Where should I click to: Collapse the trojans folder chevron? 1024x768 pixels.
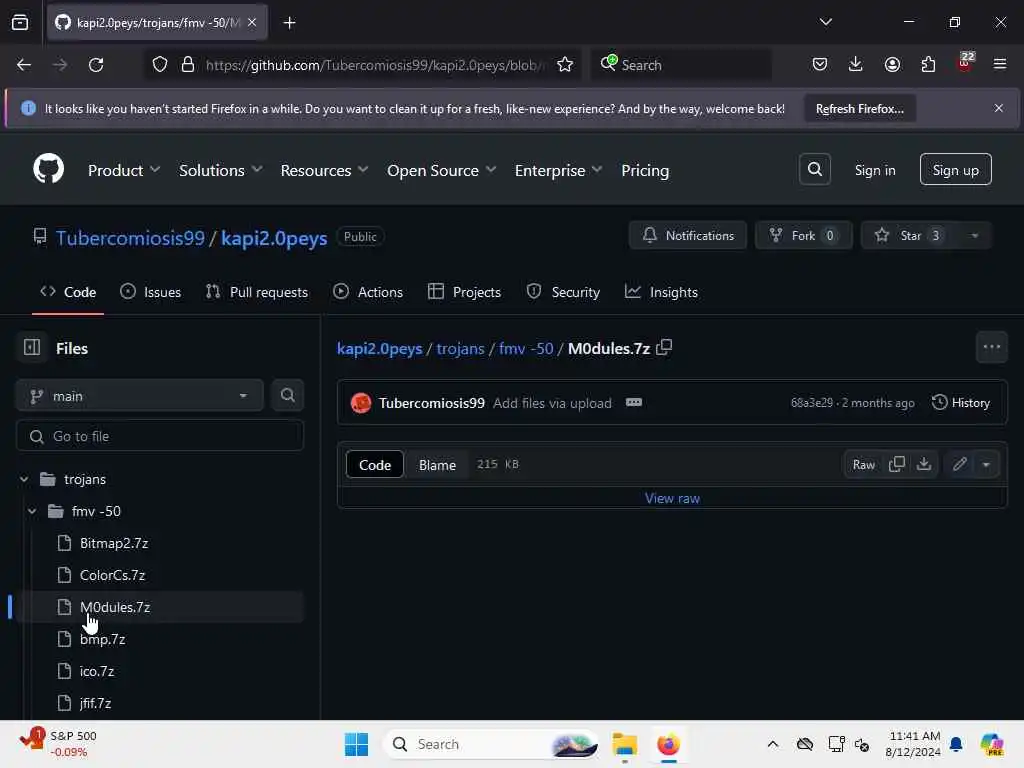click(x=24, y=479)
